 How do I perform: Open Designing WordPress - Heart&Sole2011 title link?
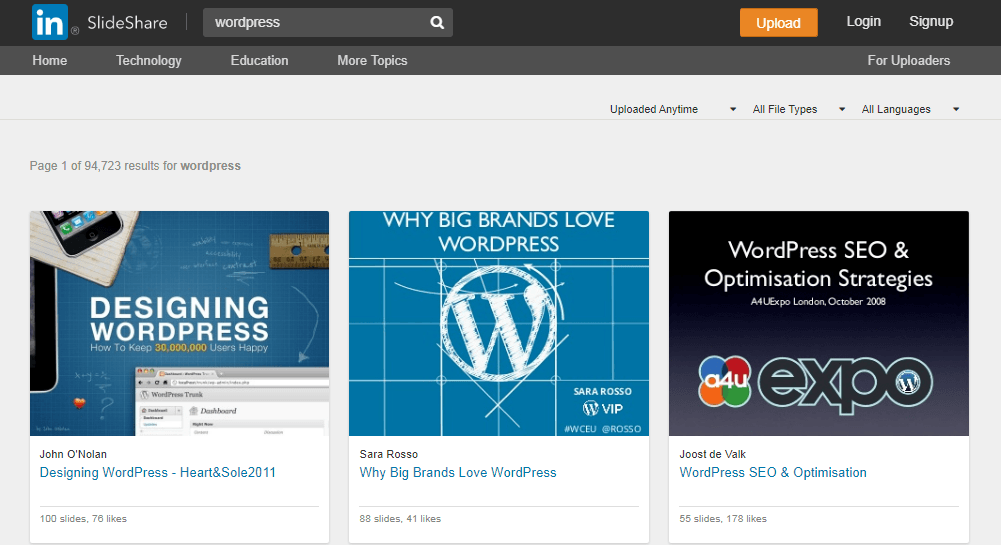158,473
